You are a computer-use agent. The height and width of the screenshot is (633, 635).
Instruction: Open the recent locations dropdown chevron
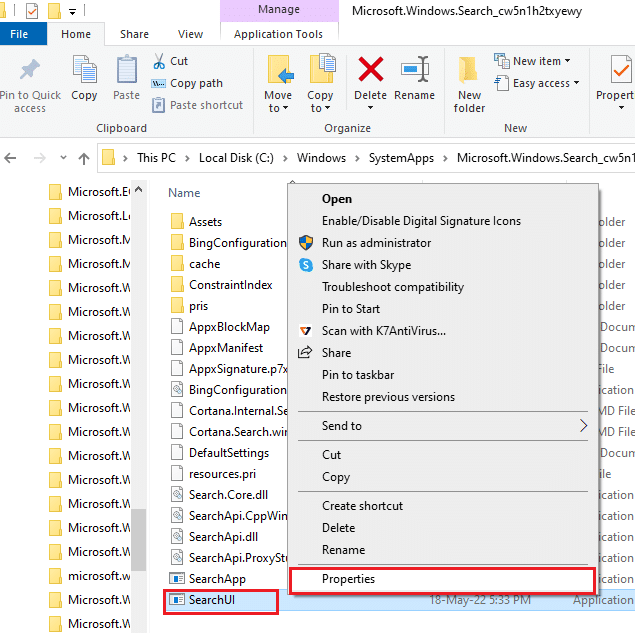[x=63, y=158]
